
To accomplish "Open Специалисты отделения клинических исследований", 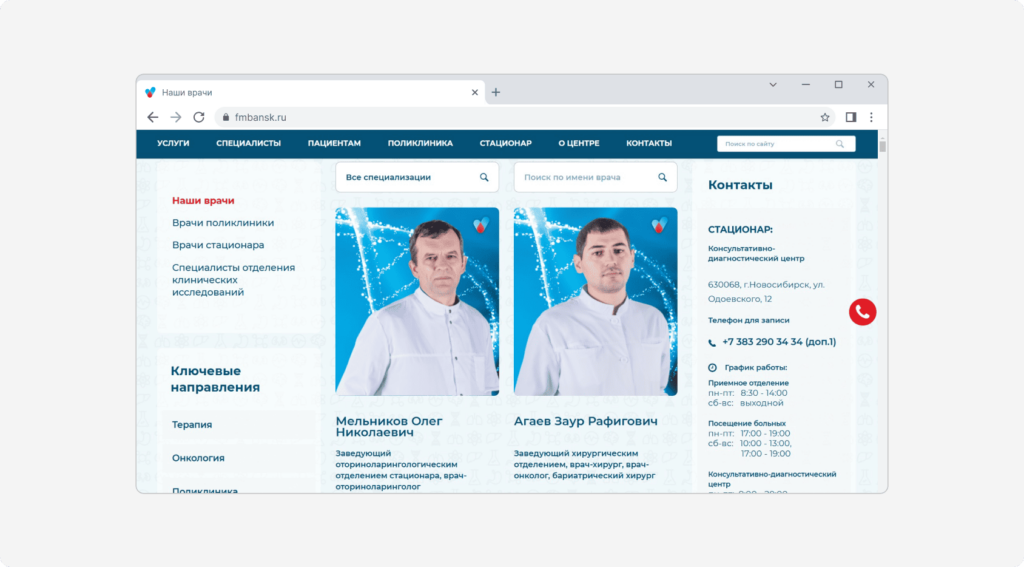I will pyautogui.click(x=233, y=280).
